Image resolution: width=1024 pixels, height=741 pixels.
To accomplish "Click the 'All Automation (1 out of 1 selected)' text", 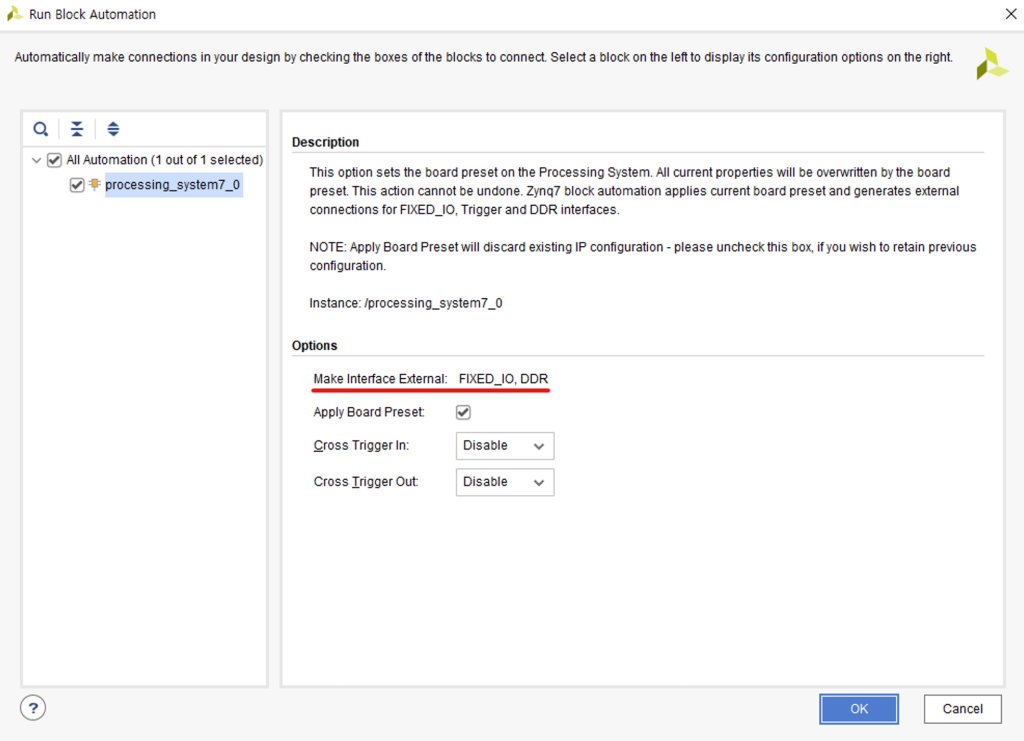I will 165,160.
